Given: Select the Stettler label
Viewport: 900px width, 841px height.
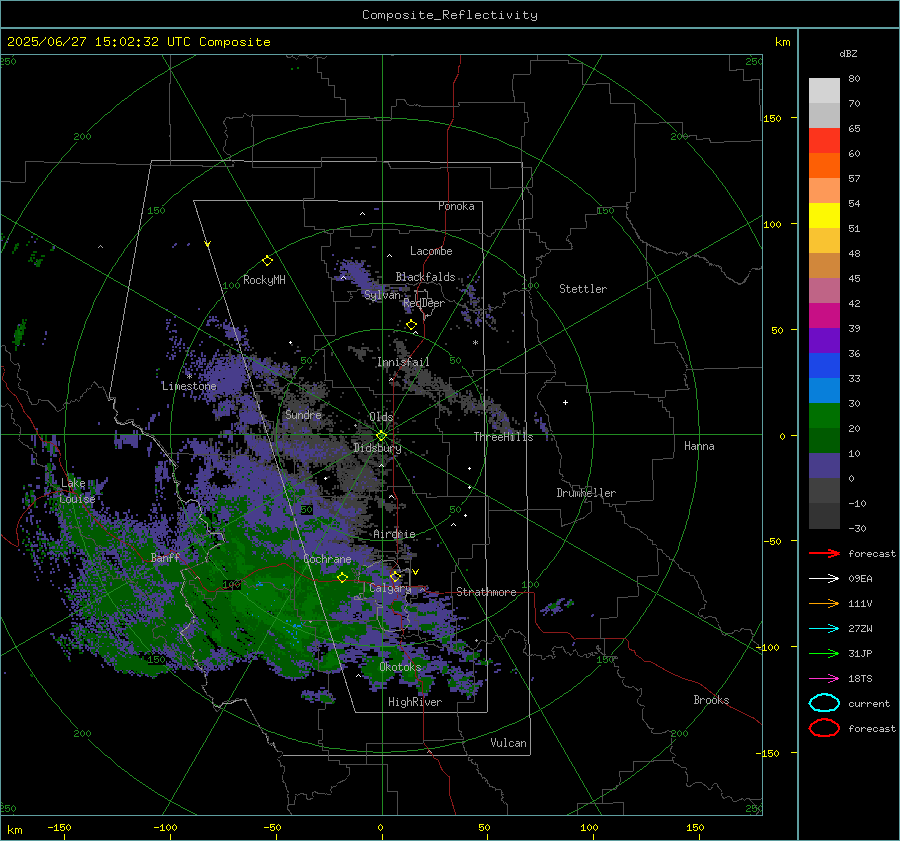Looking at the screenshot, I should pyautogui.click(x=583, y=289).
